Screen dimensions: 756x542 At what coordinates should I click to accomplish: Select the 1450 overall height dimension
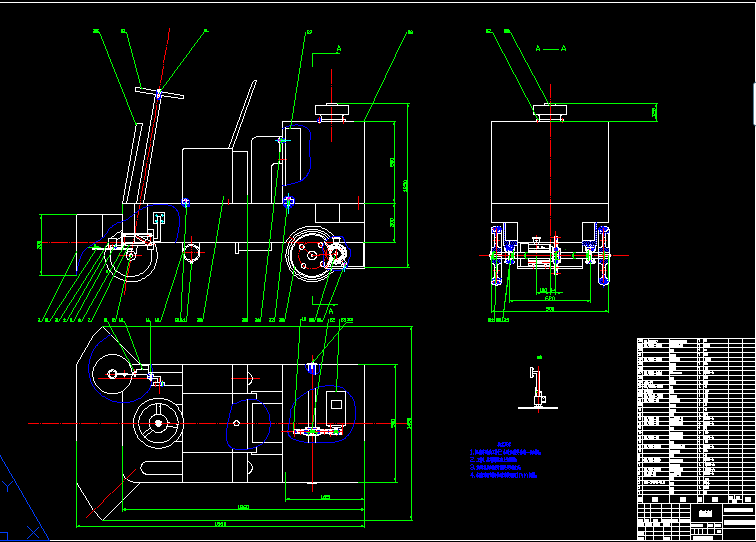[x=406, y=186]
